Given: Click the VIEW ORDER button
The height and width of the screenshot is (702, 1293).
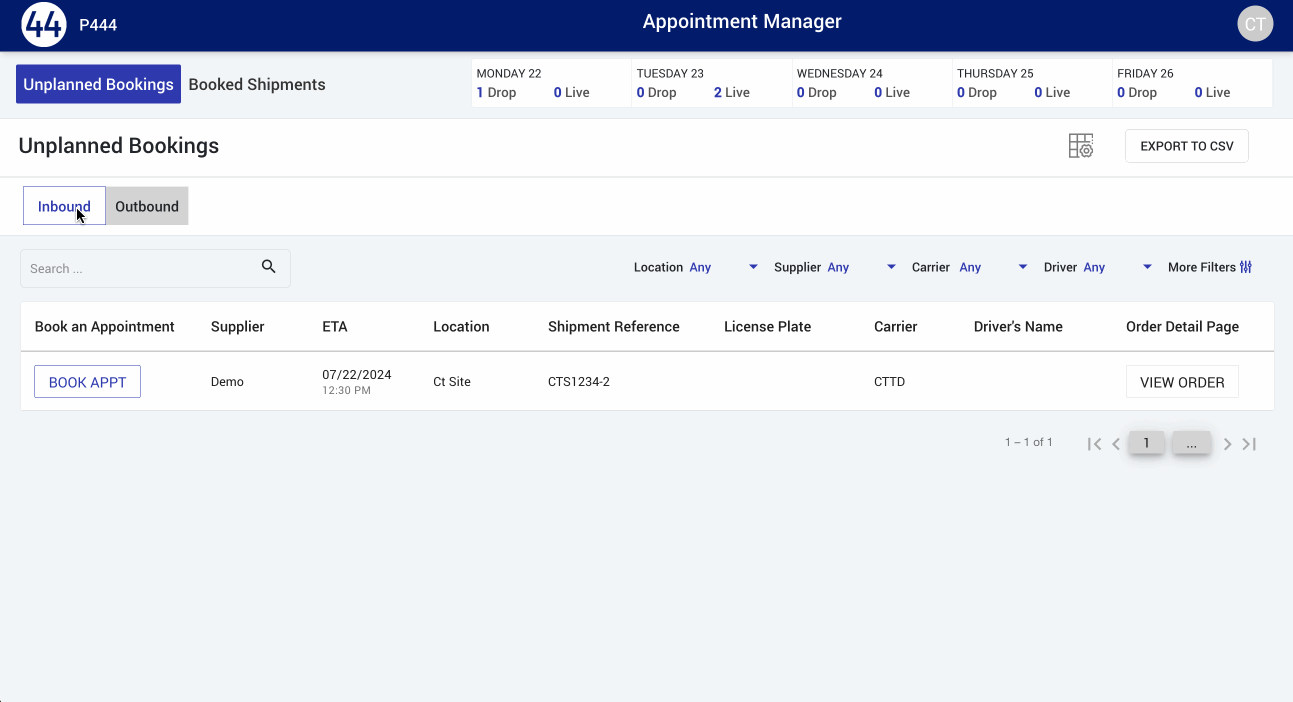Looking at the screenshot, I should pyautogui.click(x=1182, y=382).
